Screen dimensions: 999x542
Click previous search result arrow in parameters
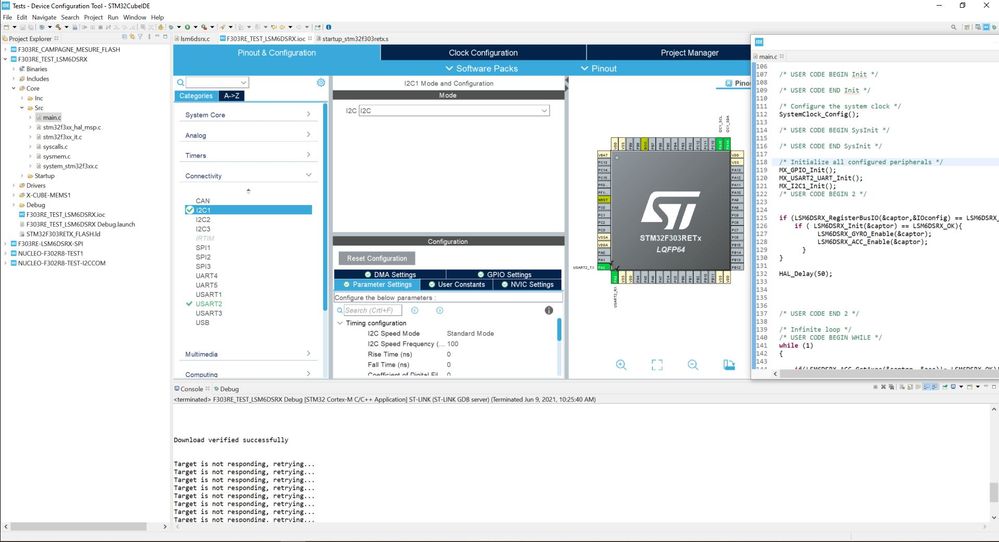(x=415, y=310)
